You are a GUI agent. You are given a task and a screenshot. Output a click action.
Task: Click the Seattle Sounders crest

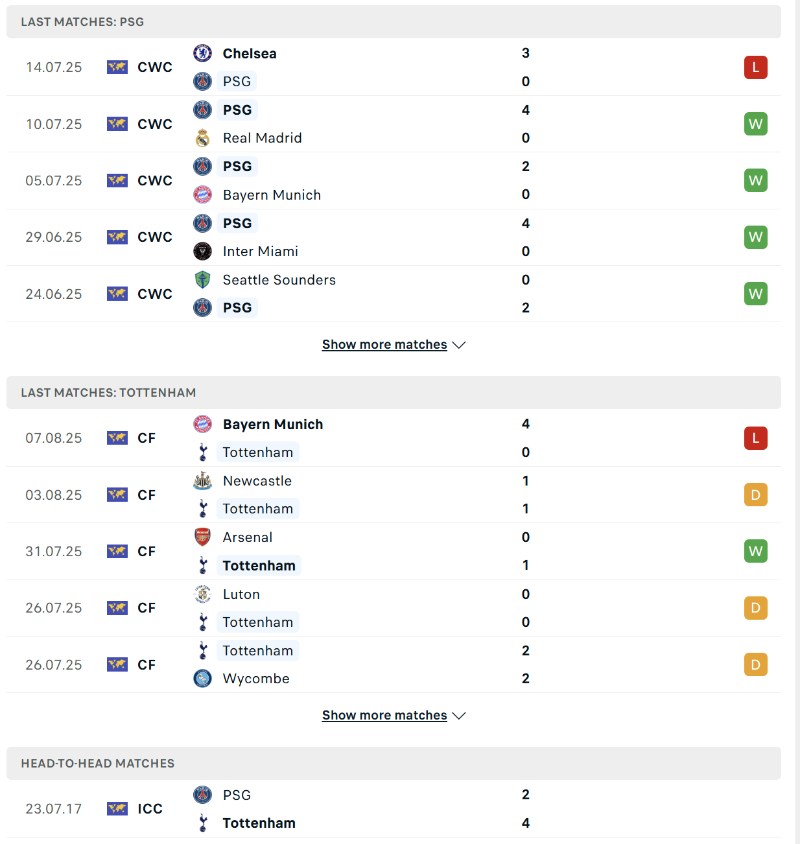pos(204,280)
